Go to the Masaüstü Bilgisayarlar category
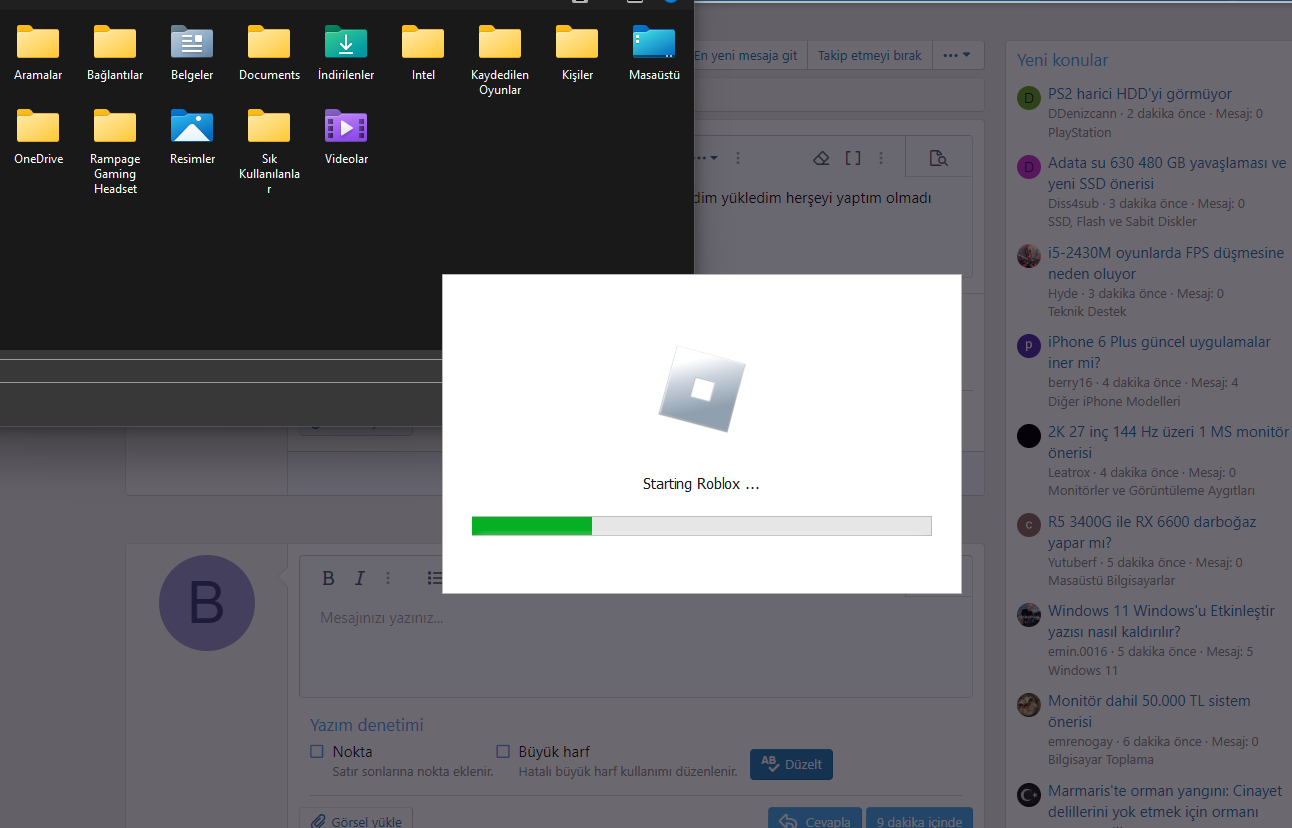1292x828 pixels. pos(1111,580)
